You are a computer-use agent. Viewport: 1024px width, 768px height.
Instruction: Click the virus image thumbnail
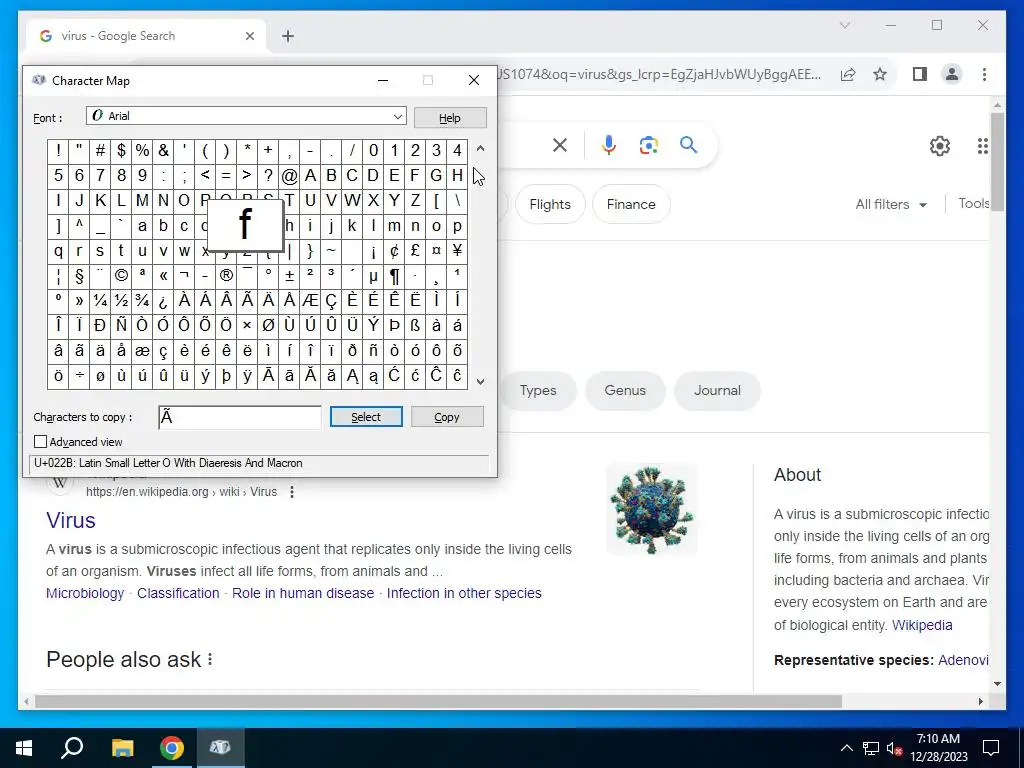(651, 509)
